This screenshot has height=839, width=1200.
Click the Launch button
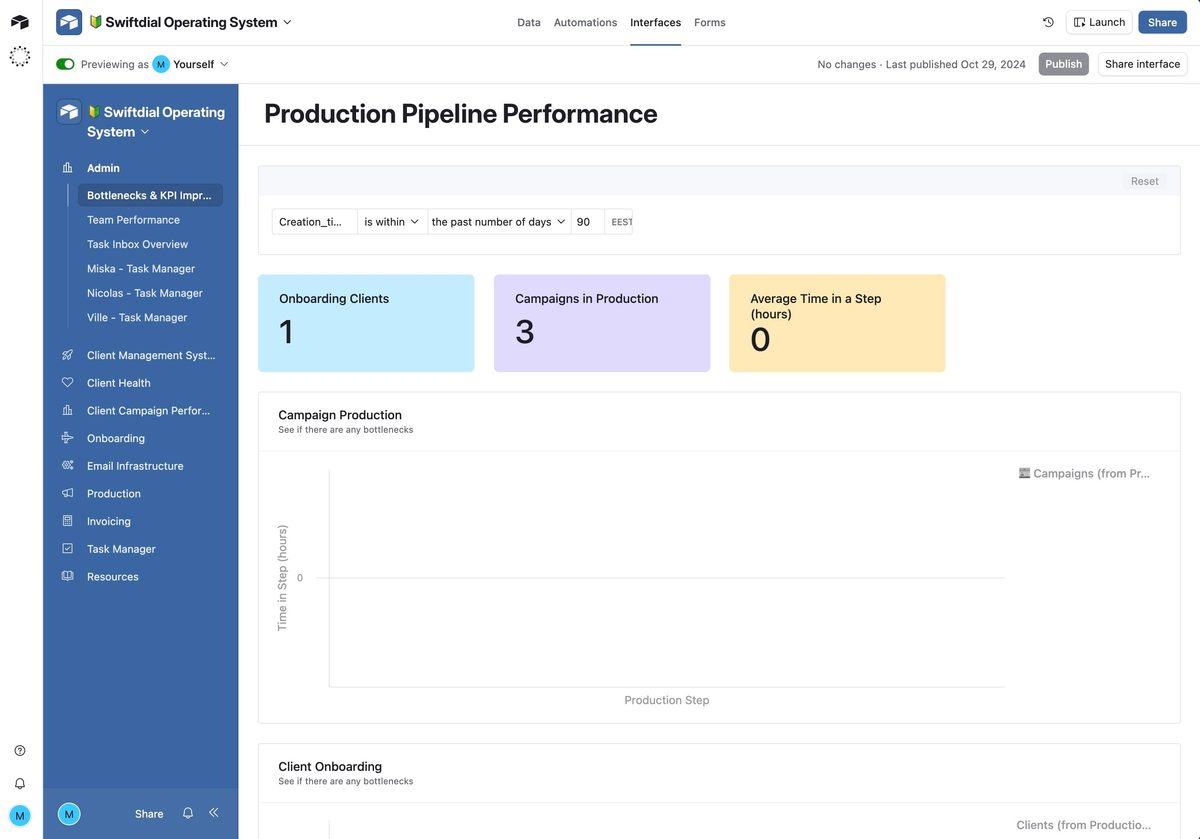[1099, 22]
